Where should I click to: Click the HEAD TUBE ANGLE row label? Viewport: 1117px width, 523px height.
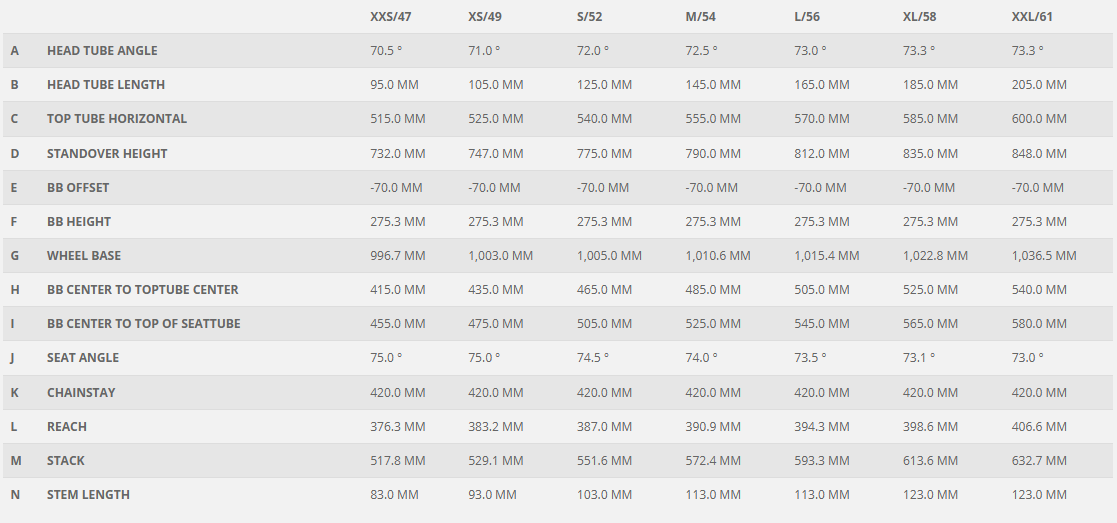point(102,51)
